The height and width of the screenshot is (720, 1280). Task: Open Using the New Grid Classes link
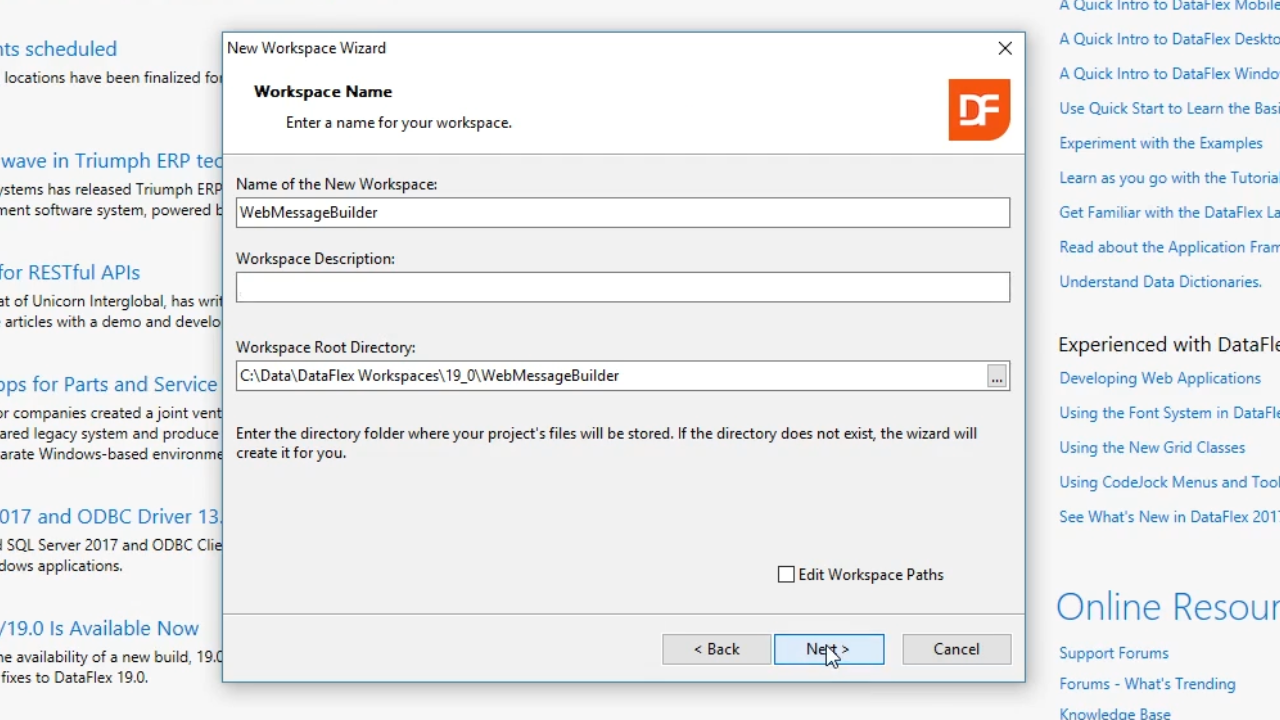(1151, 447)
